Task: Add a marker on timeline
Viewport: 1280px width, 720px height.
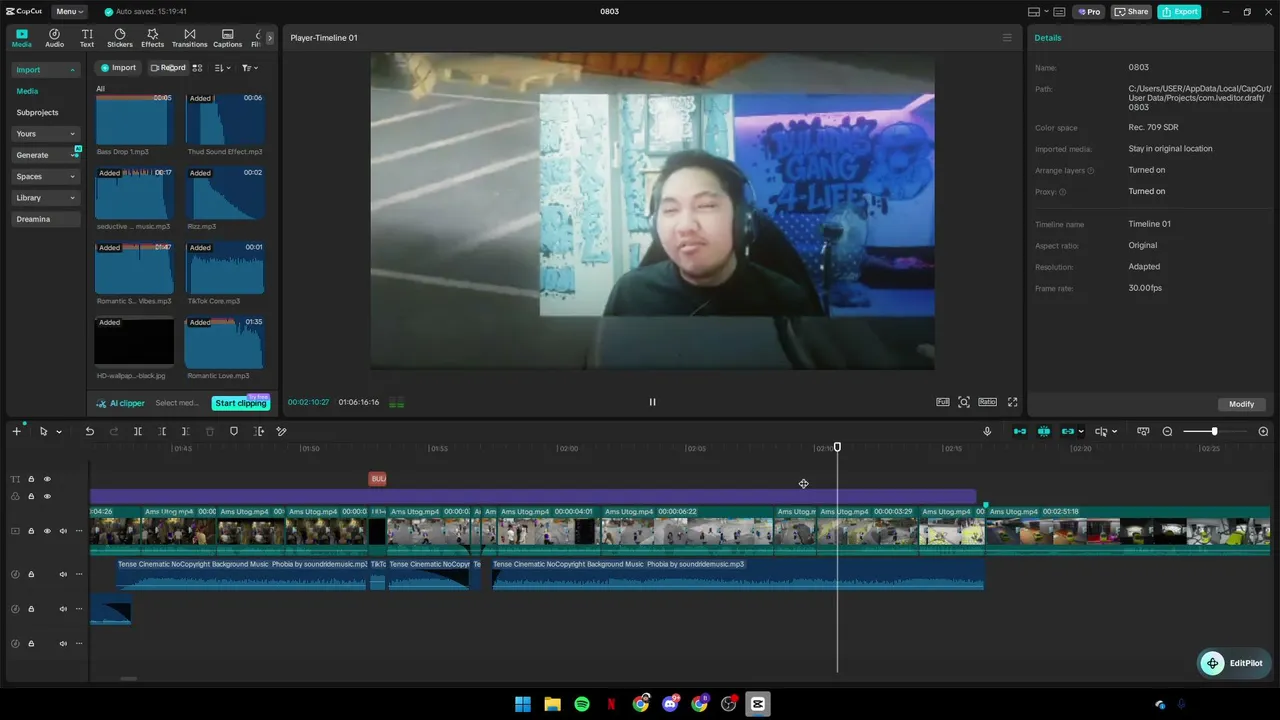Action: click(234, 431)
